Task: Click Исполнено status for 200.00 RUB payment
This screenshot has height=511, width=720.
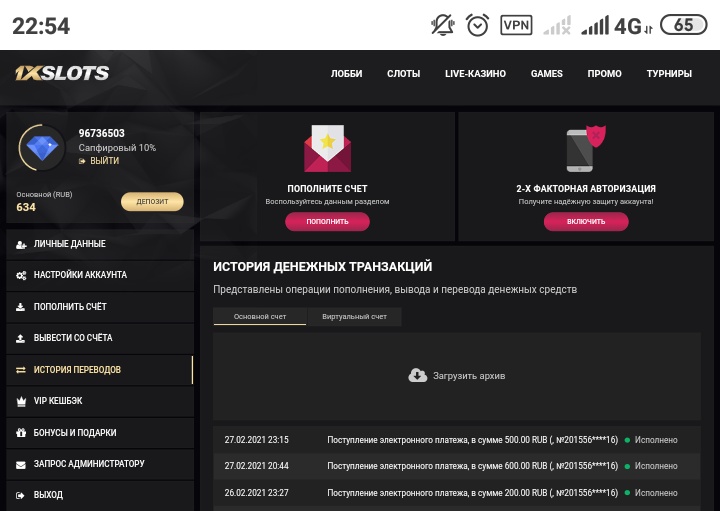Action: point(656,493)
